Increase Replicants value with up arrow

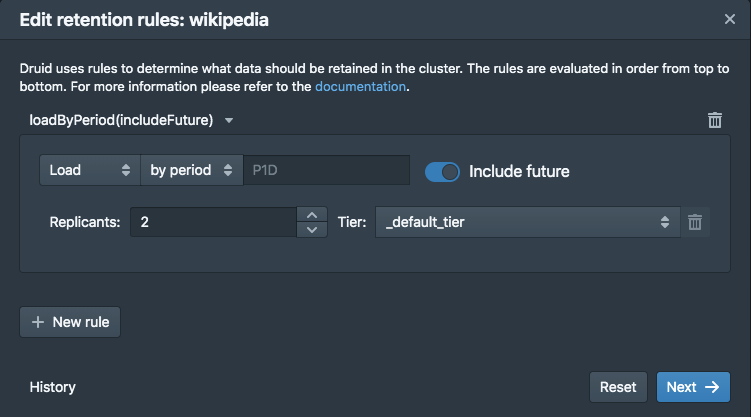[313, 214]
